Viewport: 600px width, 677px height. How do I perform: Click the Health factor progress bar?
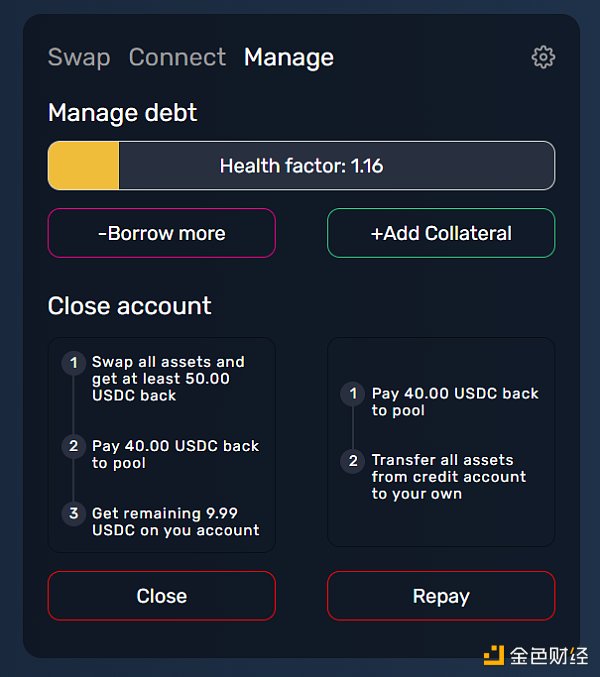tap(302, 166)
